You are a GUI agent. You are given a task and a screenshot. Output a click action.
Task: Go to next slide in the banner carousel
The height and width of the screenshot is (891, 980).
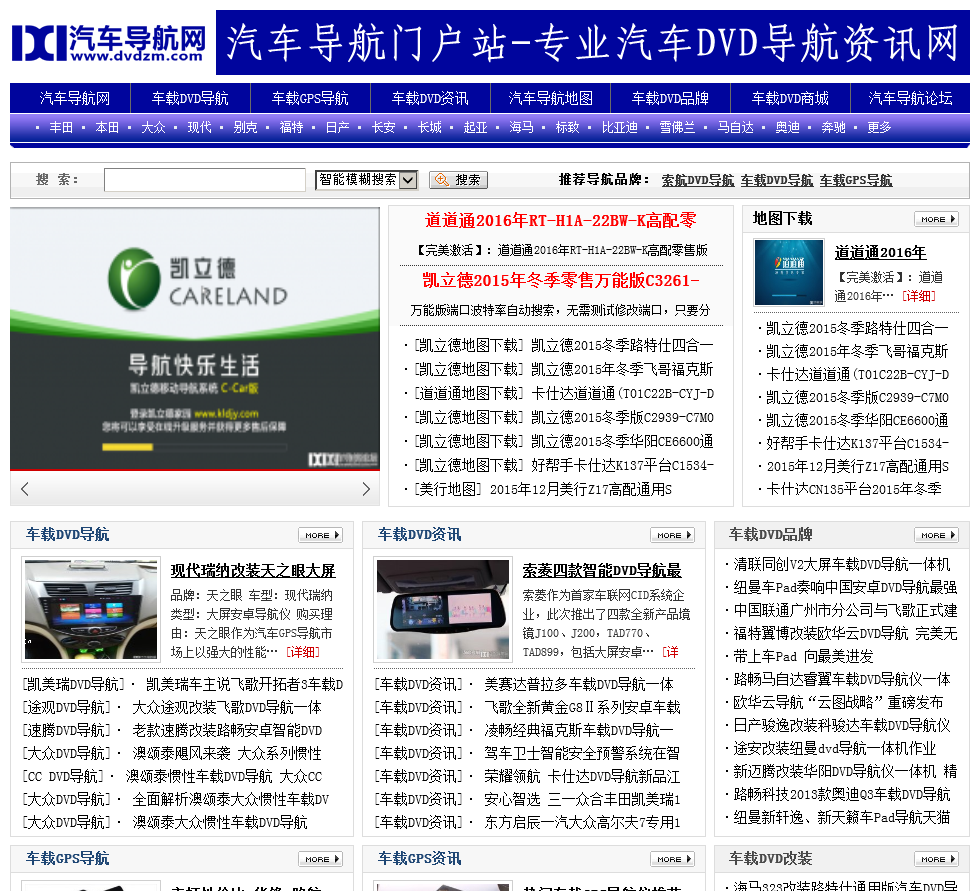366,489
